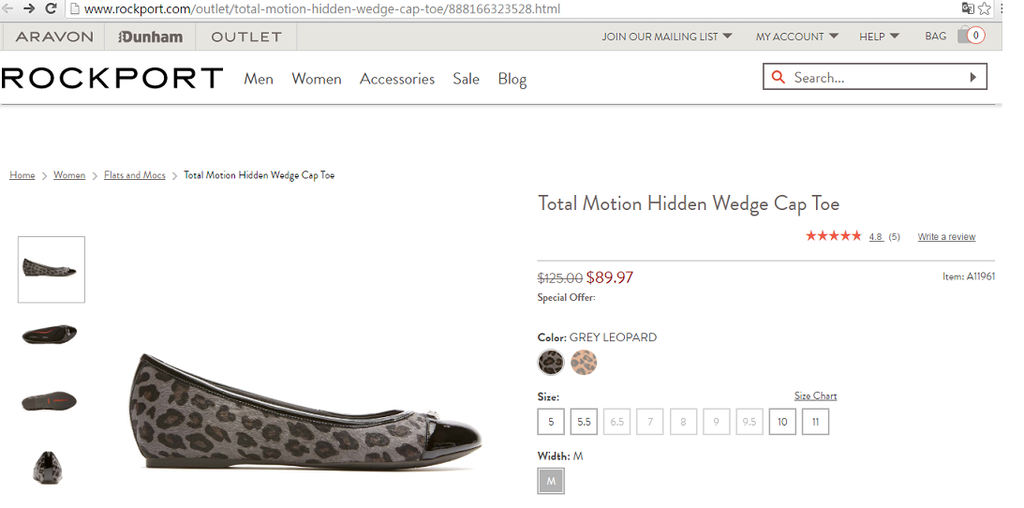Choose the tan leopard color swatch

coord(584,362)
